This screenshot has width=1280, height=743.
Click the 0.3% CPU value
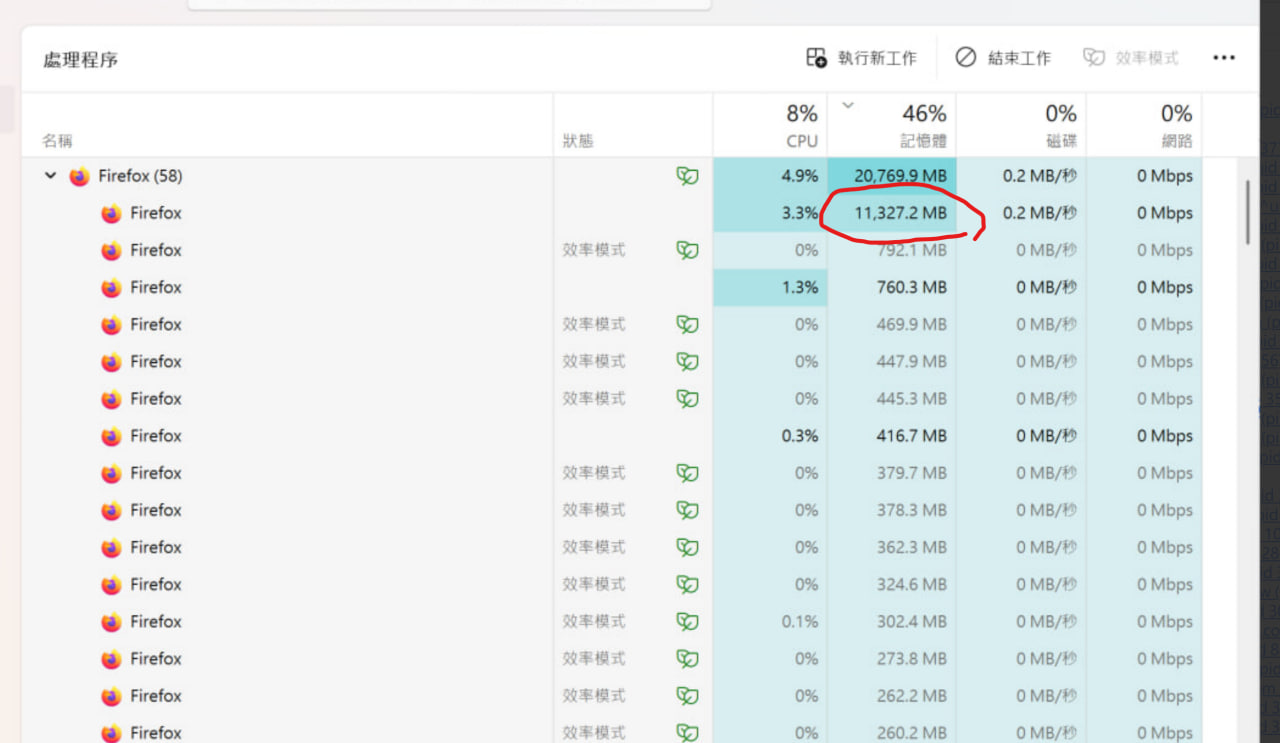[799, 436]
